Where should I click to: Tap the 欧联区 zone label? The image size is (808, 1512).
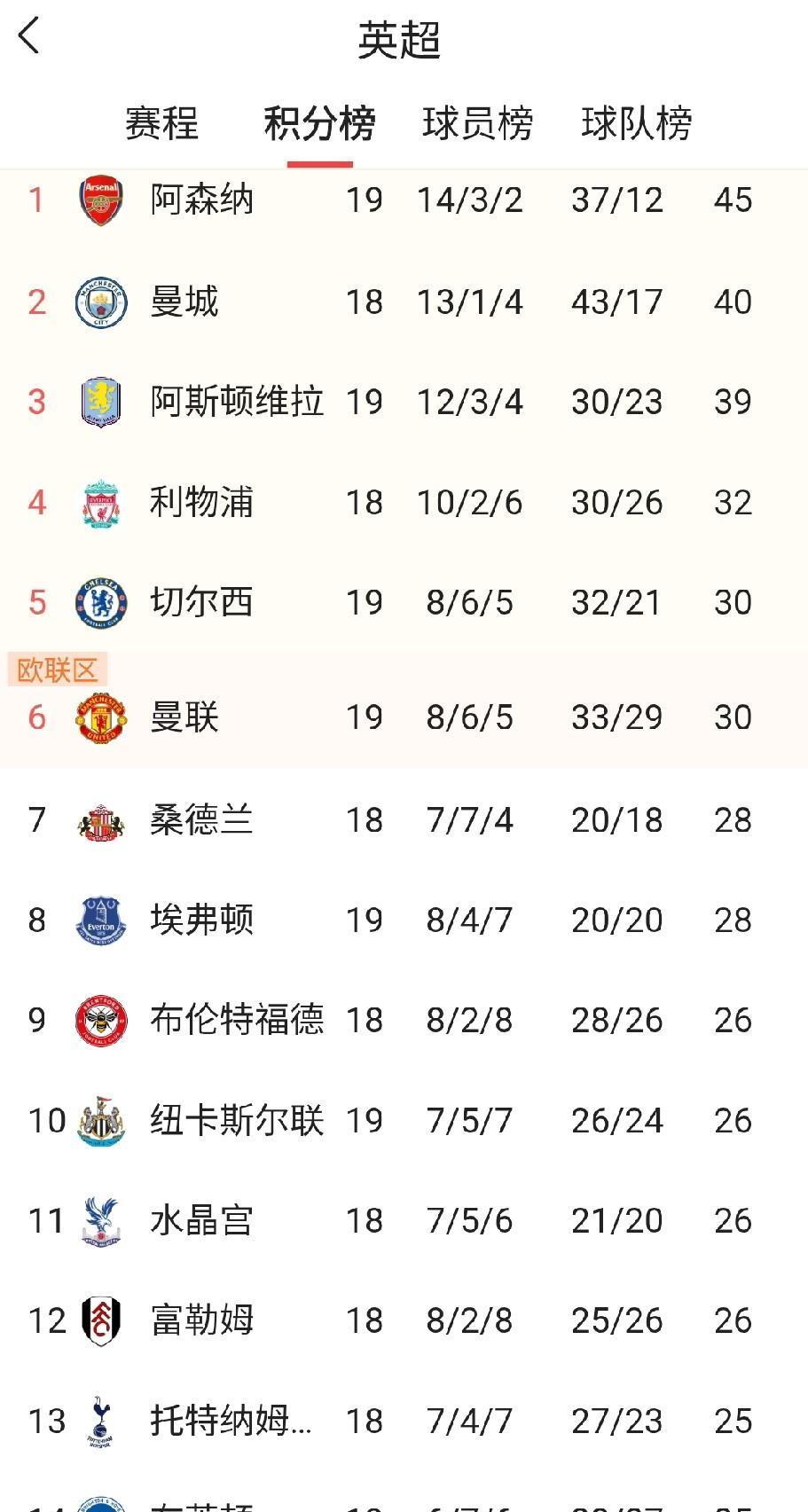(x=57, y=670)
